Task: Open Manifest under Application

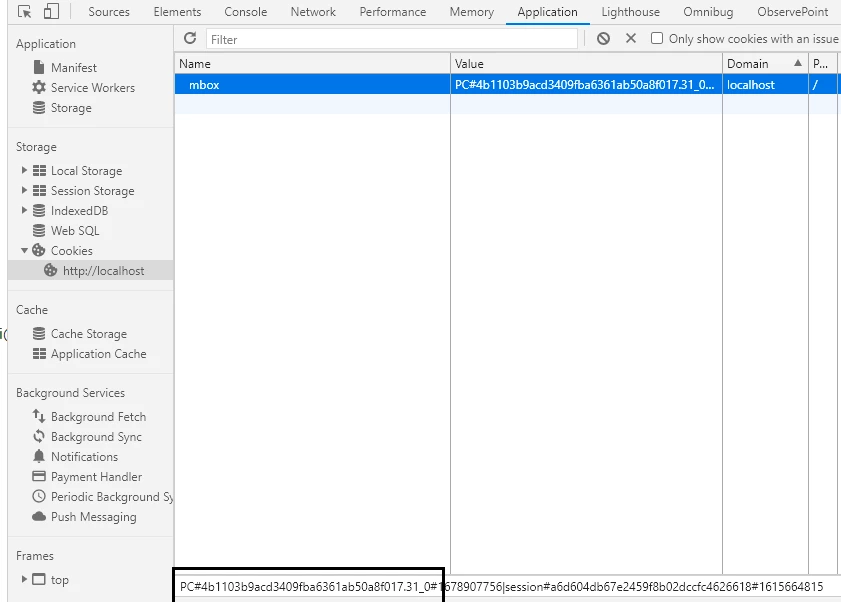Action: 73,68
